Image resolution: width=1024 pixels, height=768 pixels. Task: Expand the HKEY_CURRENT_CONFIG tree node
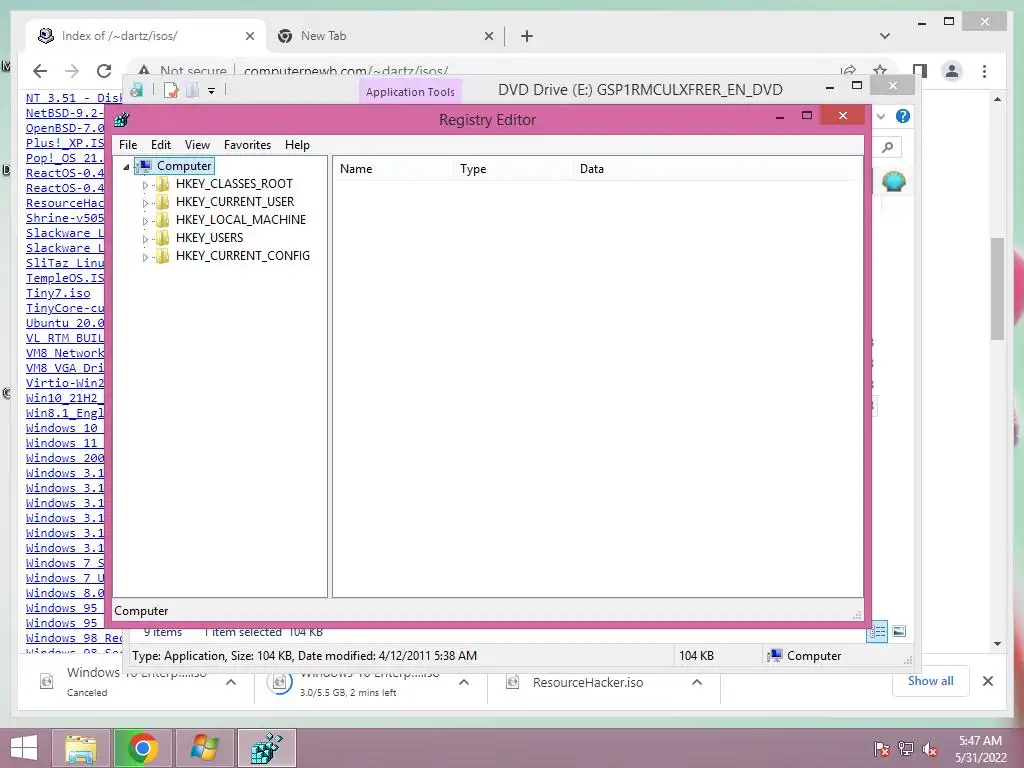point(145,257)
